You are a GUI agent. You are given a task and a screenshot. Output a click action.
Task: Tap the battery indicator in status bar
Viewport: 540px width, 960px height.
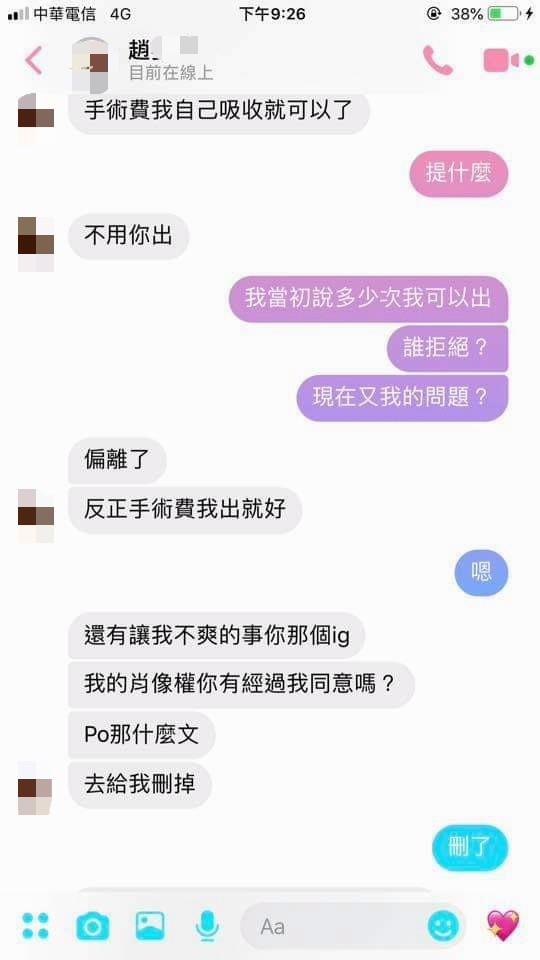coord(504,13)
